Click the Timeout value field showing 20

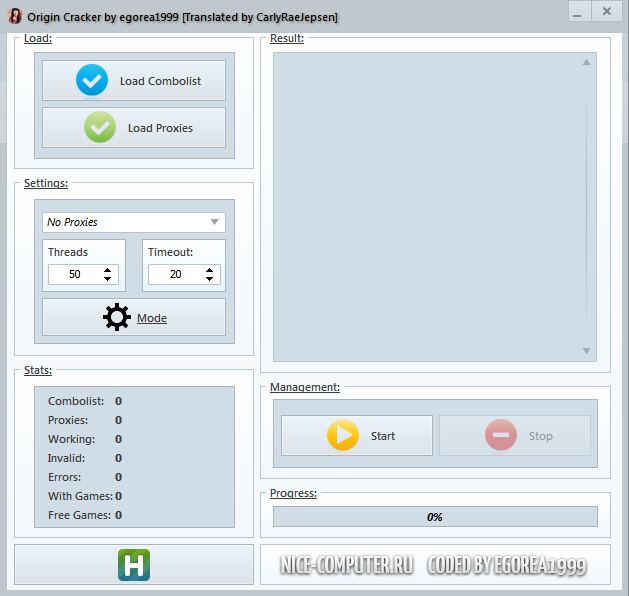click(x=175, y=274)
